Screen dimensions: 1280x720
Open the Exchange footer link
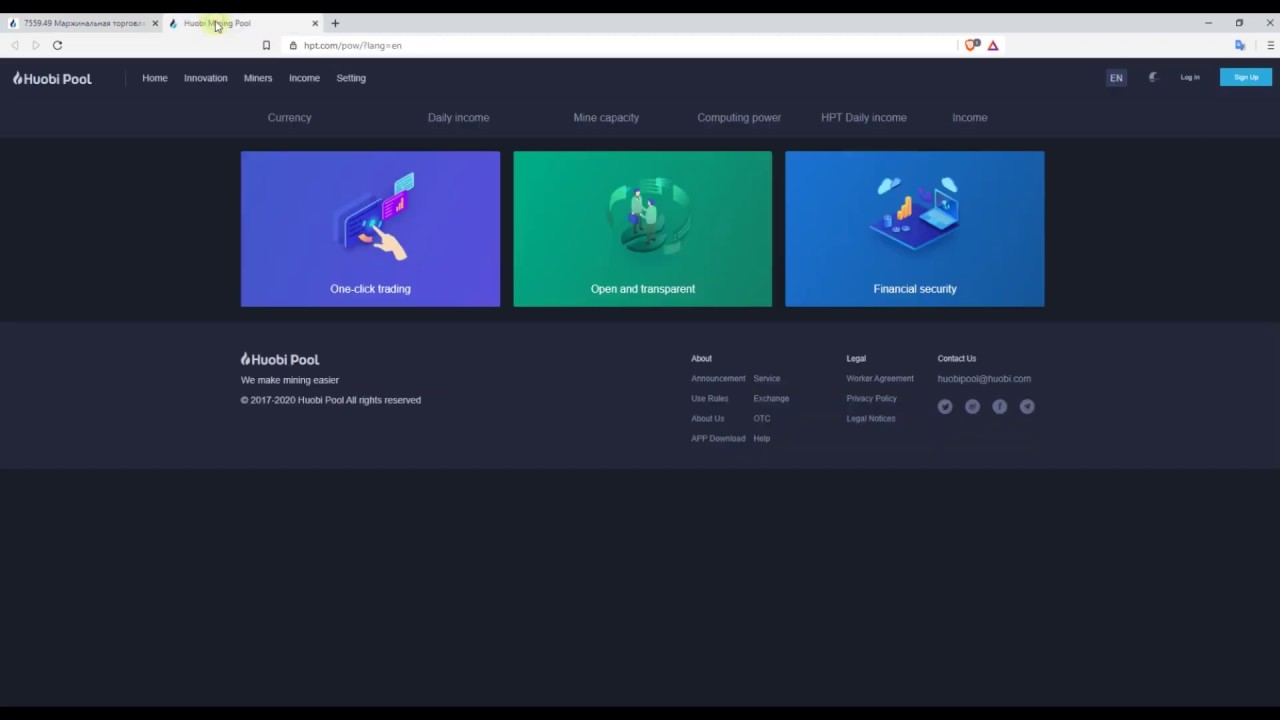click(x=771, y=398)
